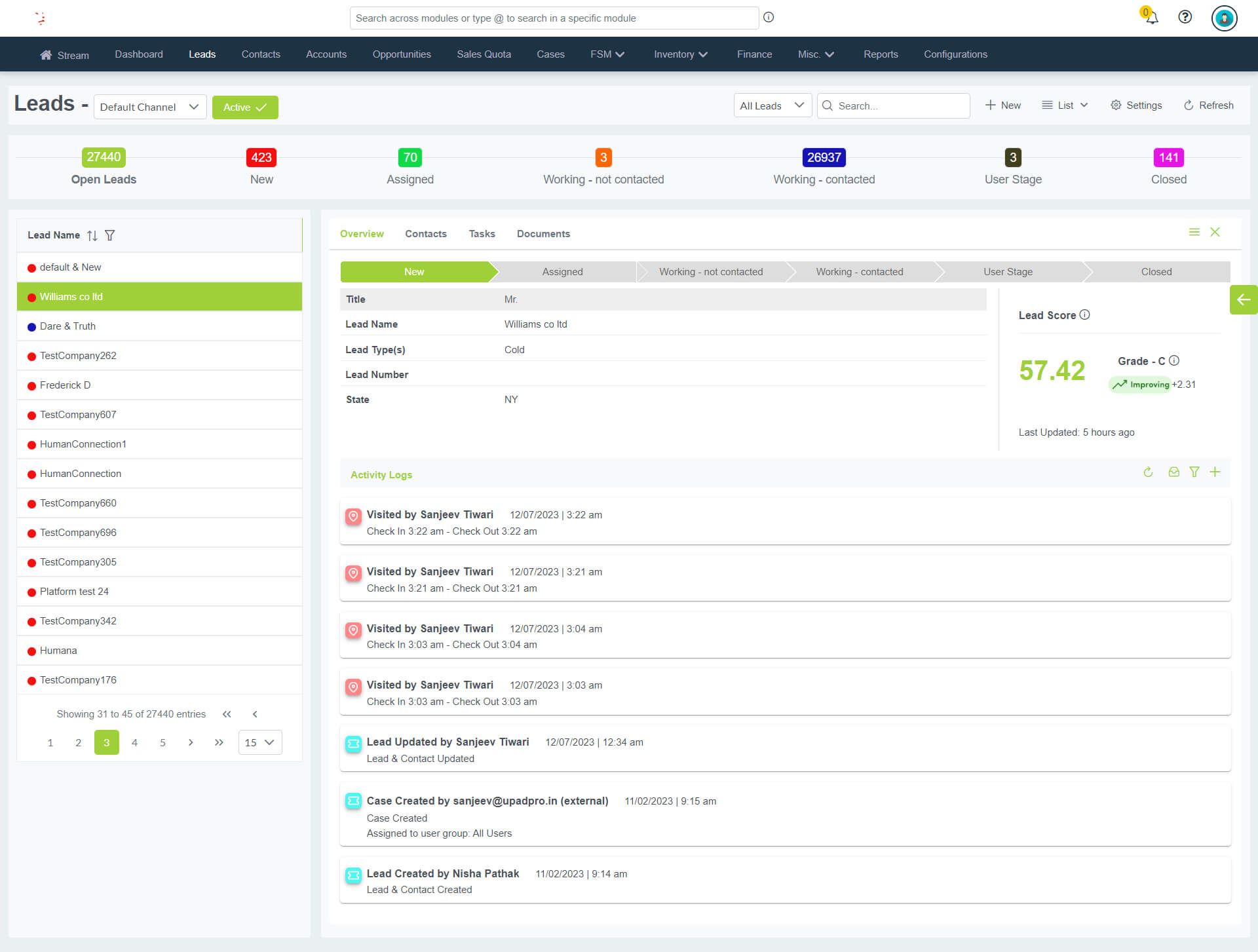Screen dimensions: 1258x952
Task: Open the search magnifier in the leads search box
Action: point(828,105)
